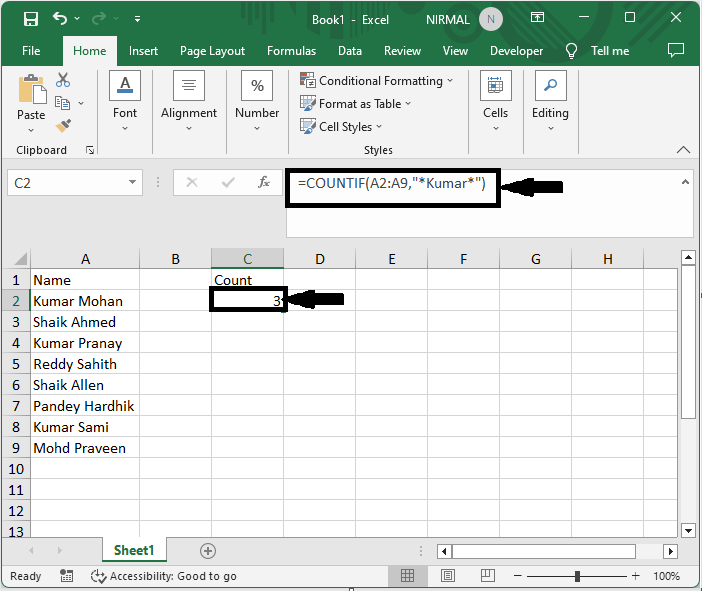The width and height of the screenshot is (702, 591).
Task: Select the Sheet1 tab
Action: (134, 550)
